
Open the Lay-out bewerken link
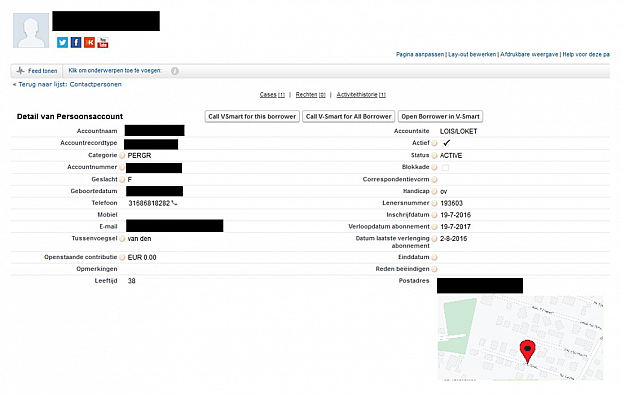pos(472,54)
